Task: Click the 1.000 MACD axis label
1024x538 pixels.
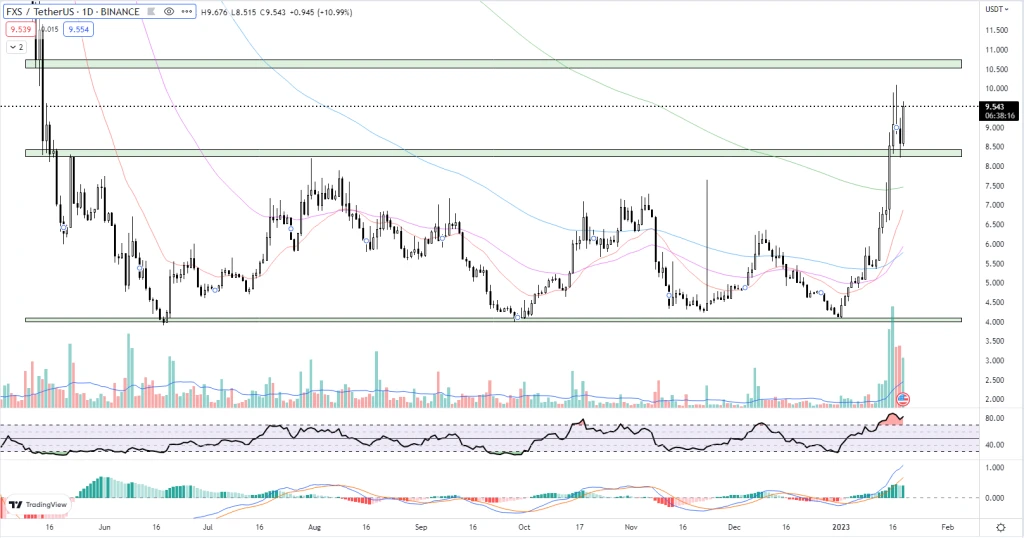Action: pyautogui.click(x=996, y=468)
